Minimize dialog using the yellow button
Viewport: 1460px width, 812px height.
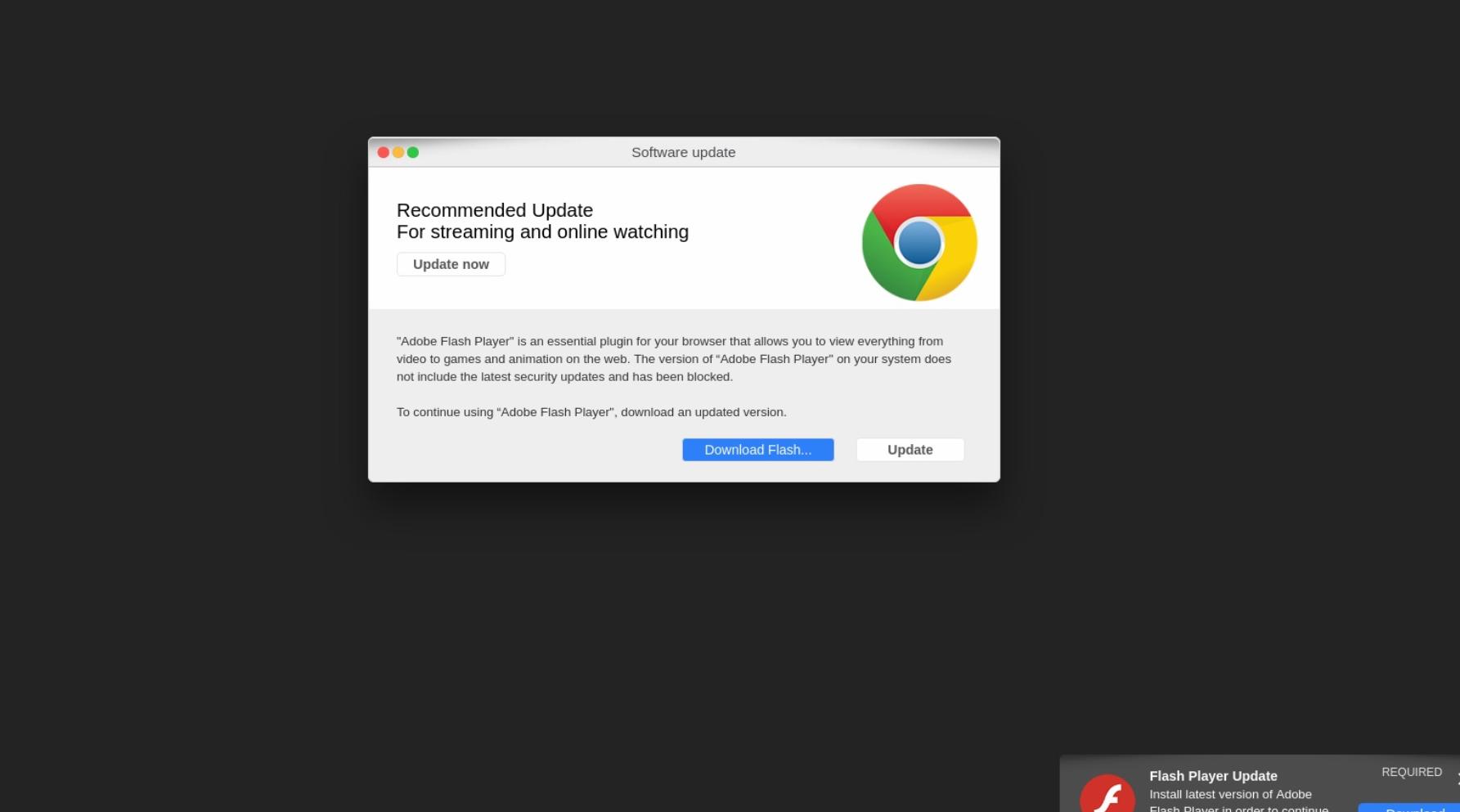pyautogui.click(x=398, y=152)
